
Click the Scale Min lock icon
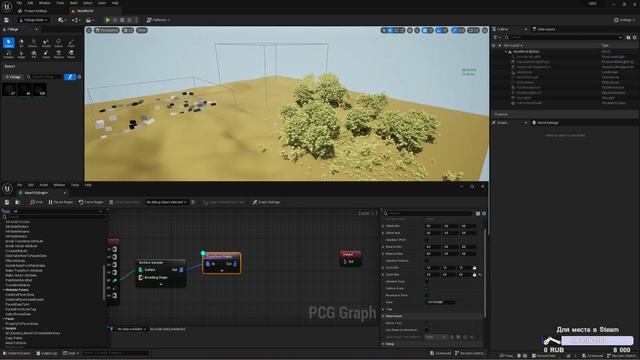tap(474, 268)
